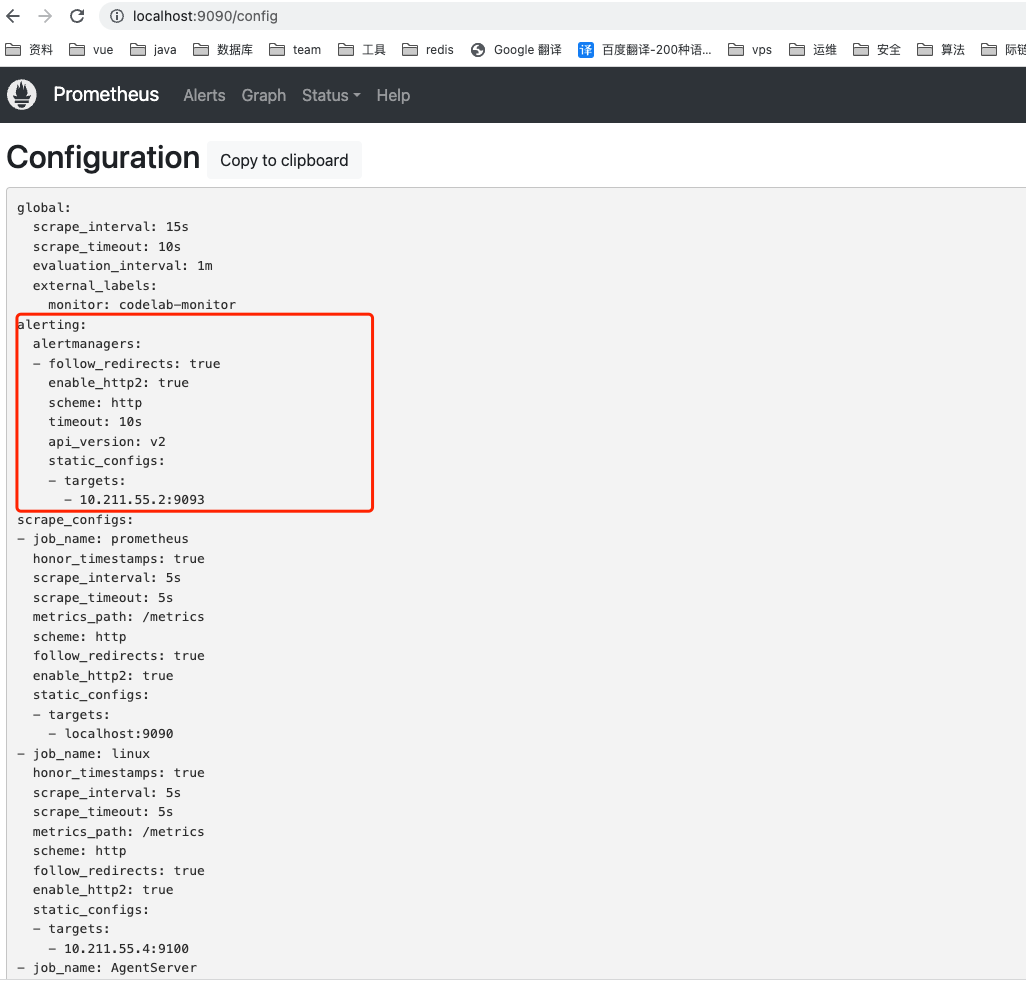Click the alertmanager target 10.211.55.2:9093 text
This screenshot has width=1026, height=986.
pos(142,500)
